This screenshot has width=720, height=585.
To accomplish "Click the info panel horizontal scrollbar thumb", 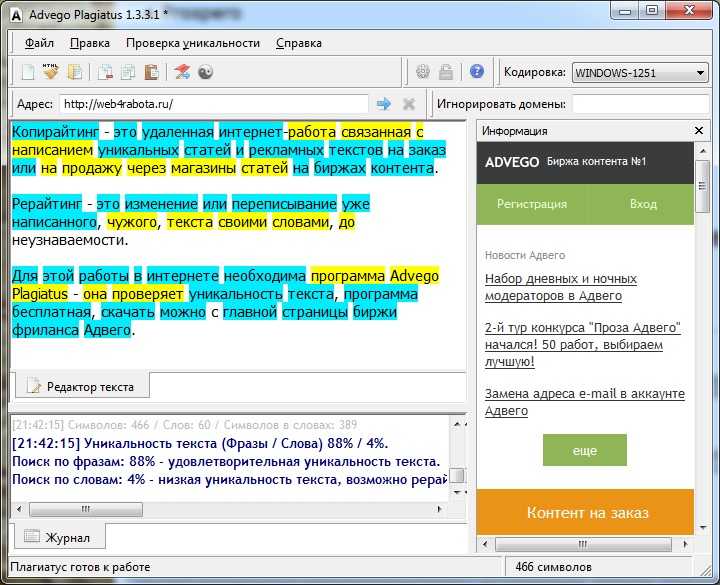I will pyautogui.click(x=583, y=545).
